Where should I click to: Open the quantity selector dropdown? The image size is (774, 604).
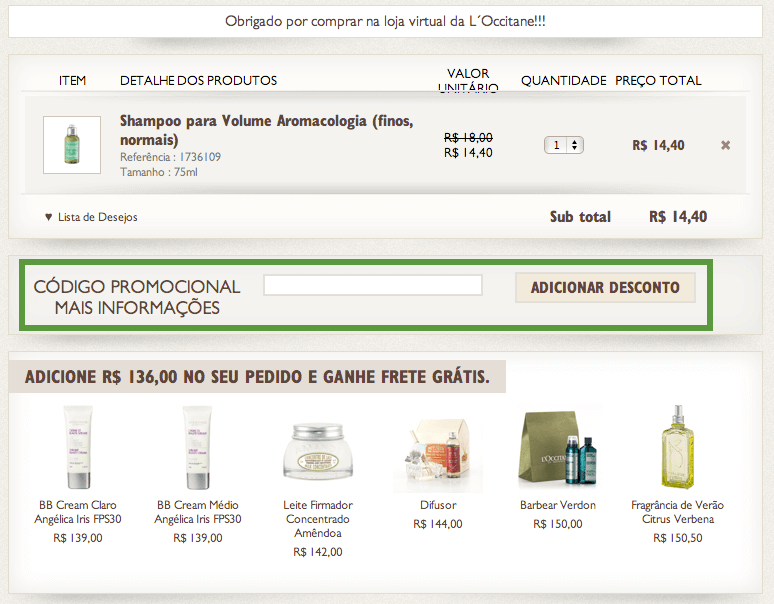coord(564,145)
